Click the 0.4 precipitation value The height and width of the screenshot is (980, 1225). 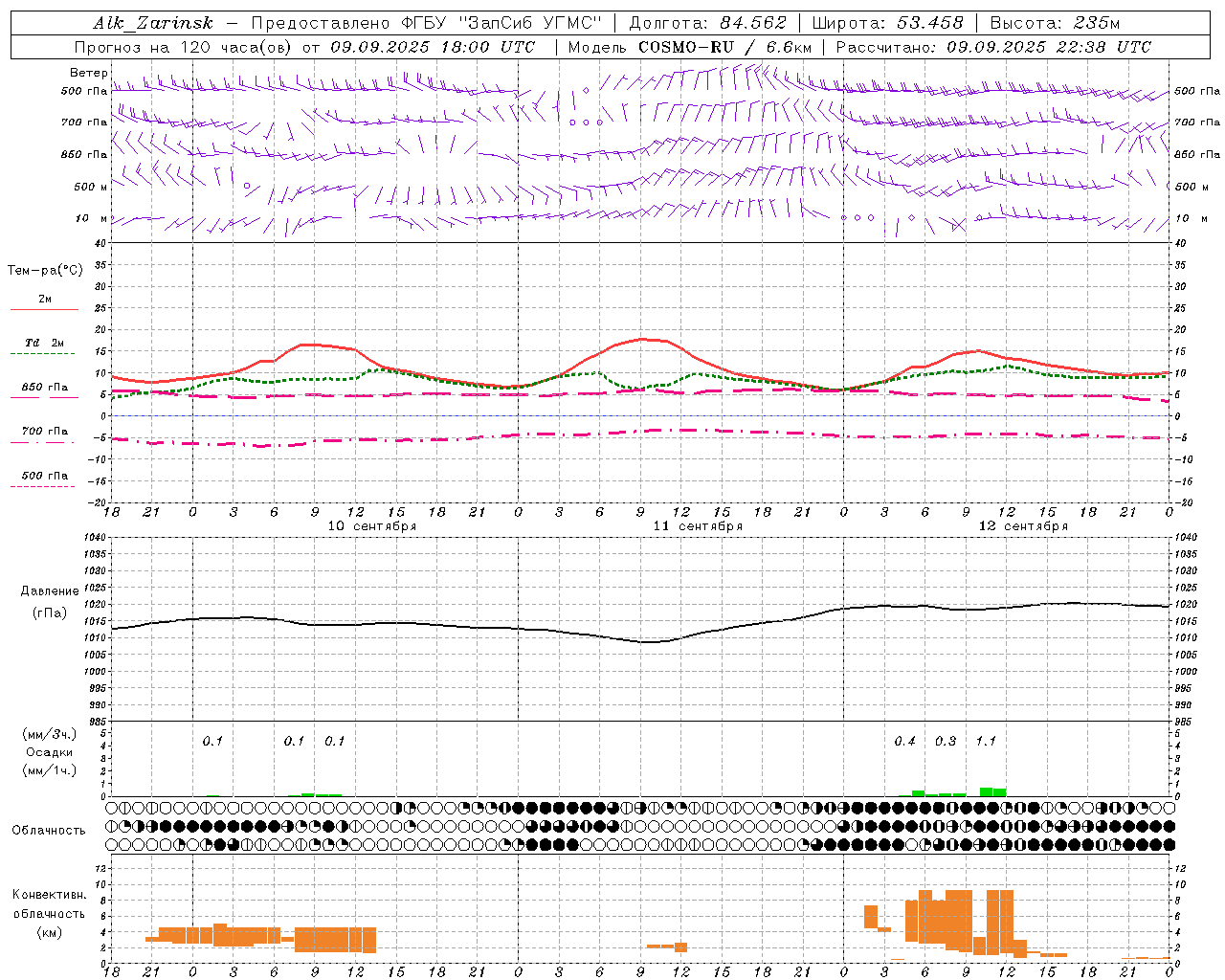[x=904, y=742]
